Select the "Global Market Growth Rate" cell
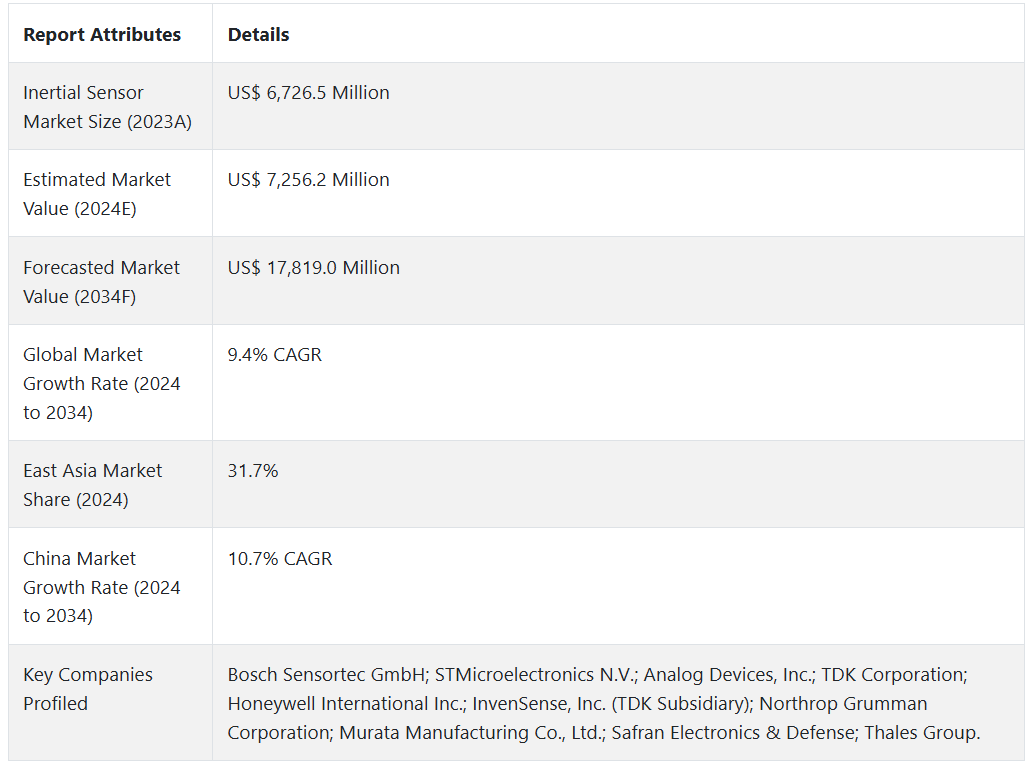1031x769 pixels. 101,383
